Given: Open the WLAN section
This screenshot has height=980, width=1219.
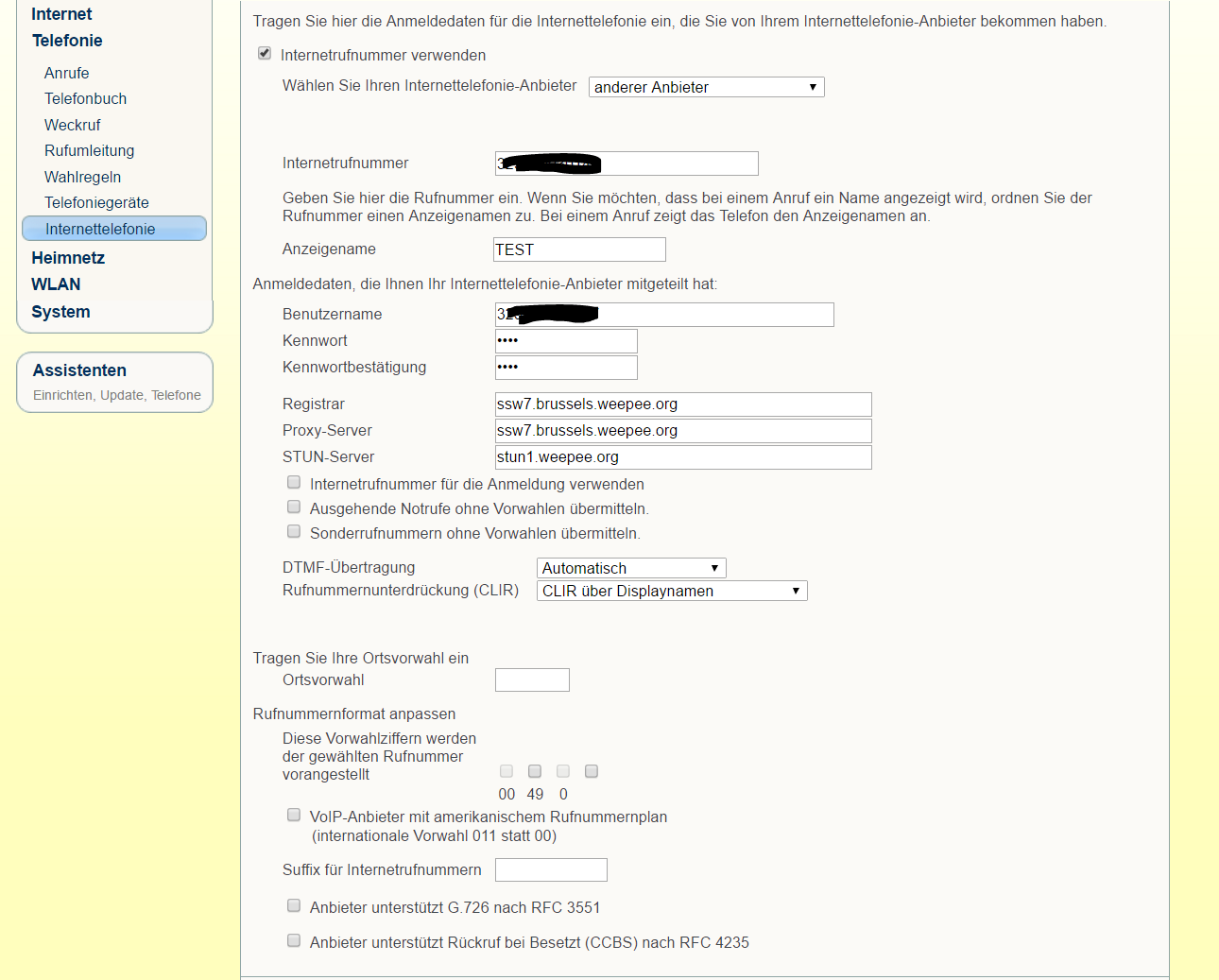Looking at the screenshot, I should [56, 284].
